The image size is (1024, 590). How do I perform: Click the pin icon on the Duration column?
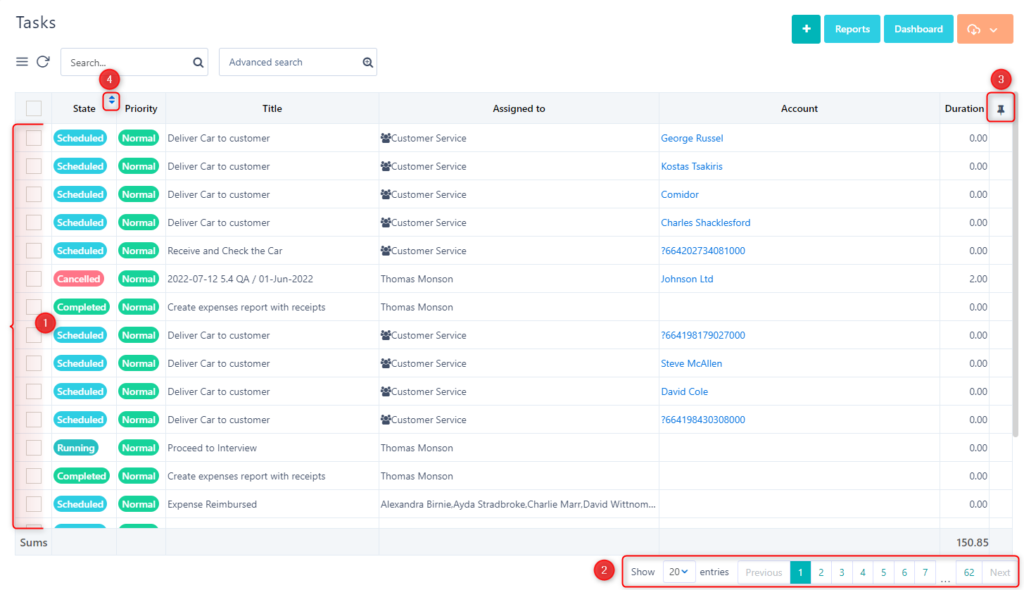(1001, 108)
